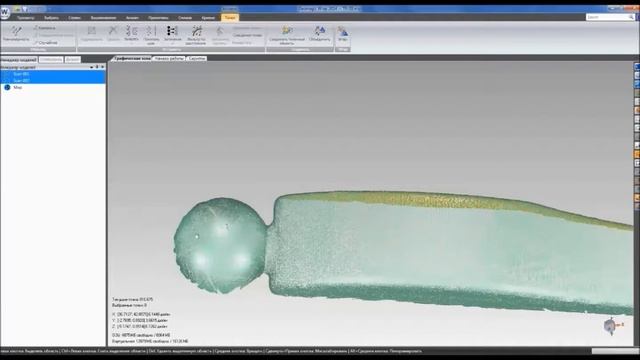Choose Кривизна (Curvature) sampling option
The width and height of the screenshot is (640, 360).
[x=45, y=28]
